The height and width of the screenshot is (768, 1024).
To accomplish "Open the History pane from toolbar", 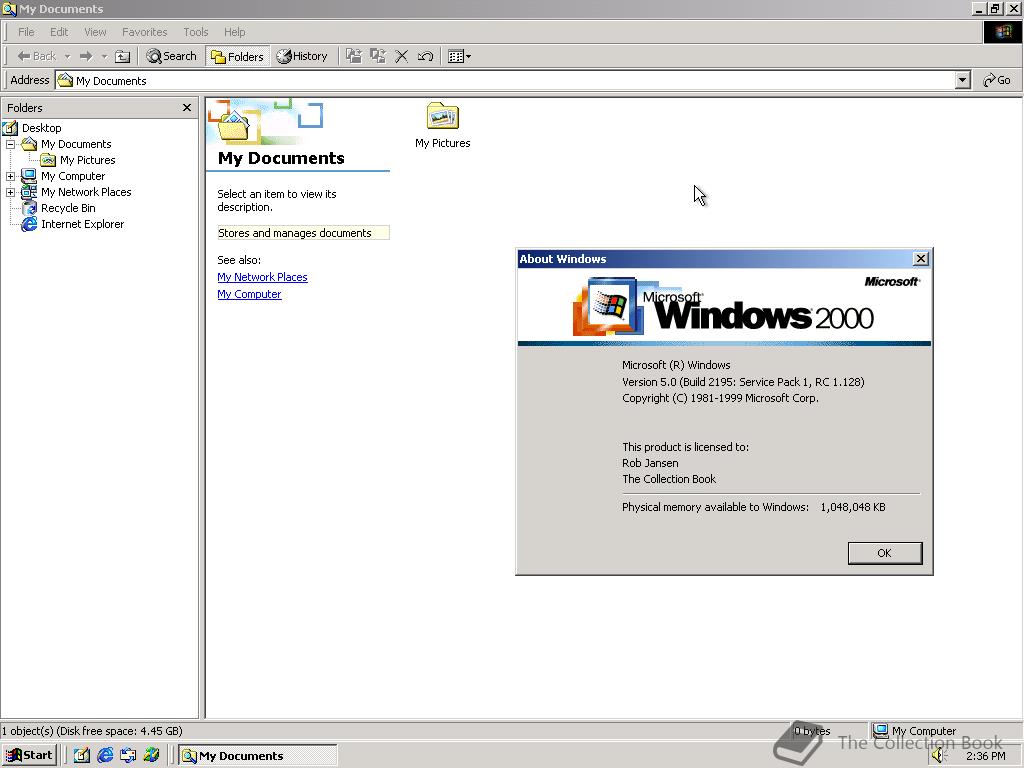I will pos(302,56).
